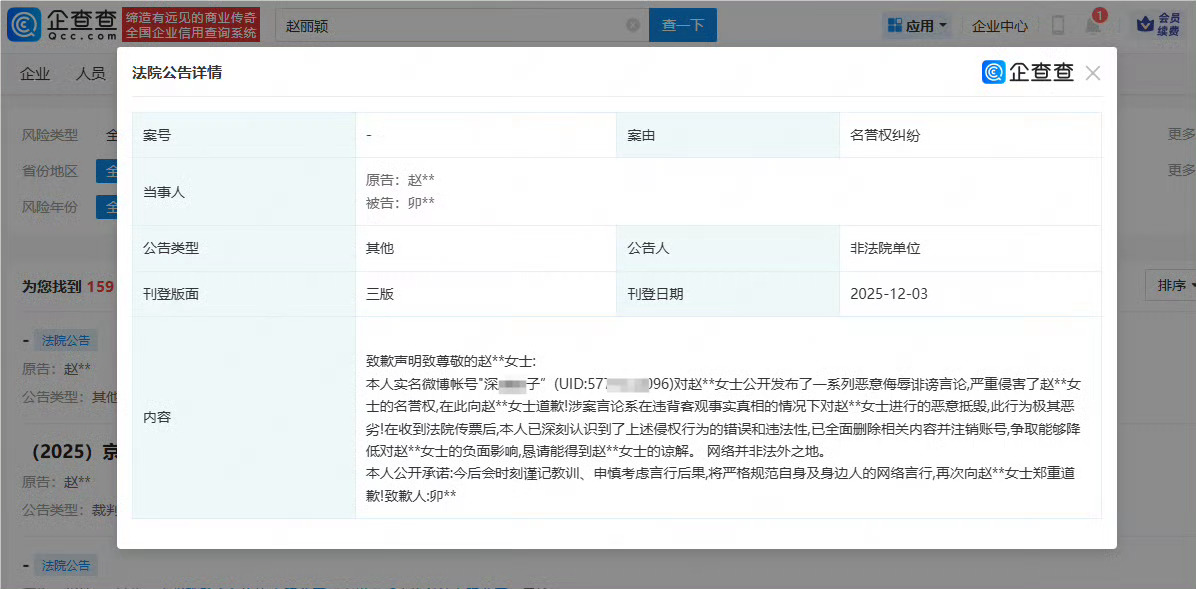1196x589 pixels.
Task: Open 企业中心 link
Action: click(999, 26)
